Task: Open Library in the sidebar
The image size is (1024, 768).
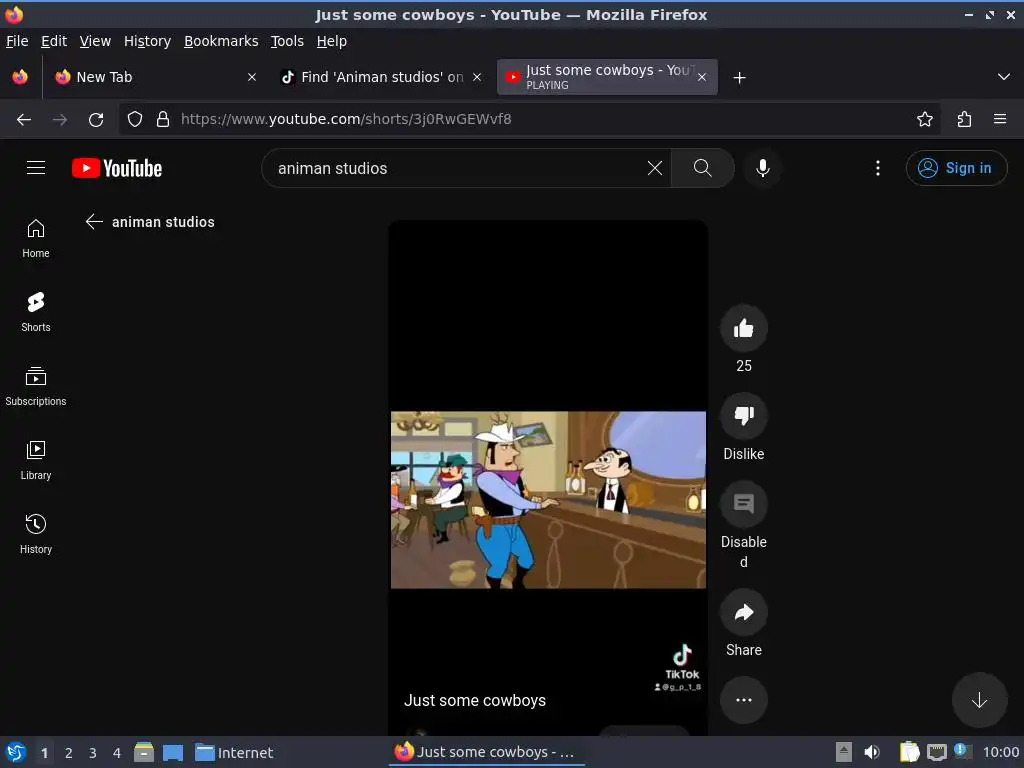Action: point(36,460)
